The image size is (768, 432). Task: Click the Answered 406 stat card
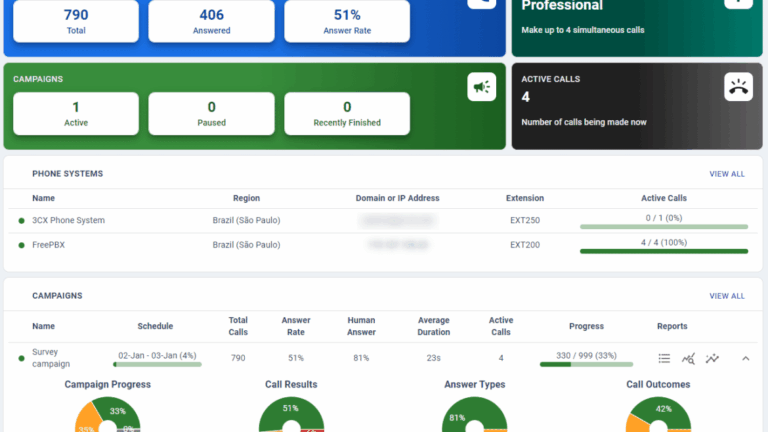211,21
